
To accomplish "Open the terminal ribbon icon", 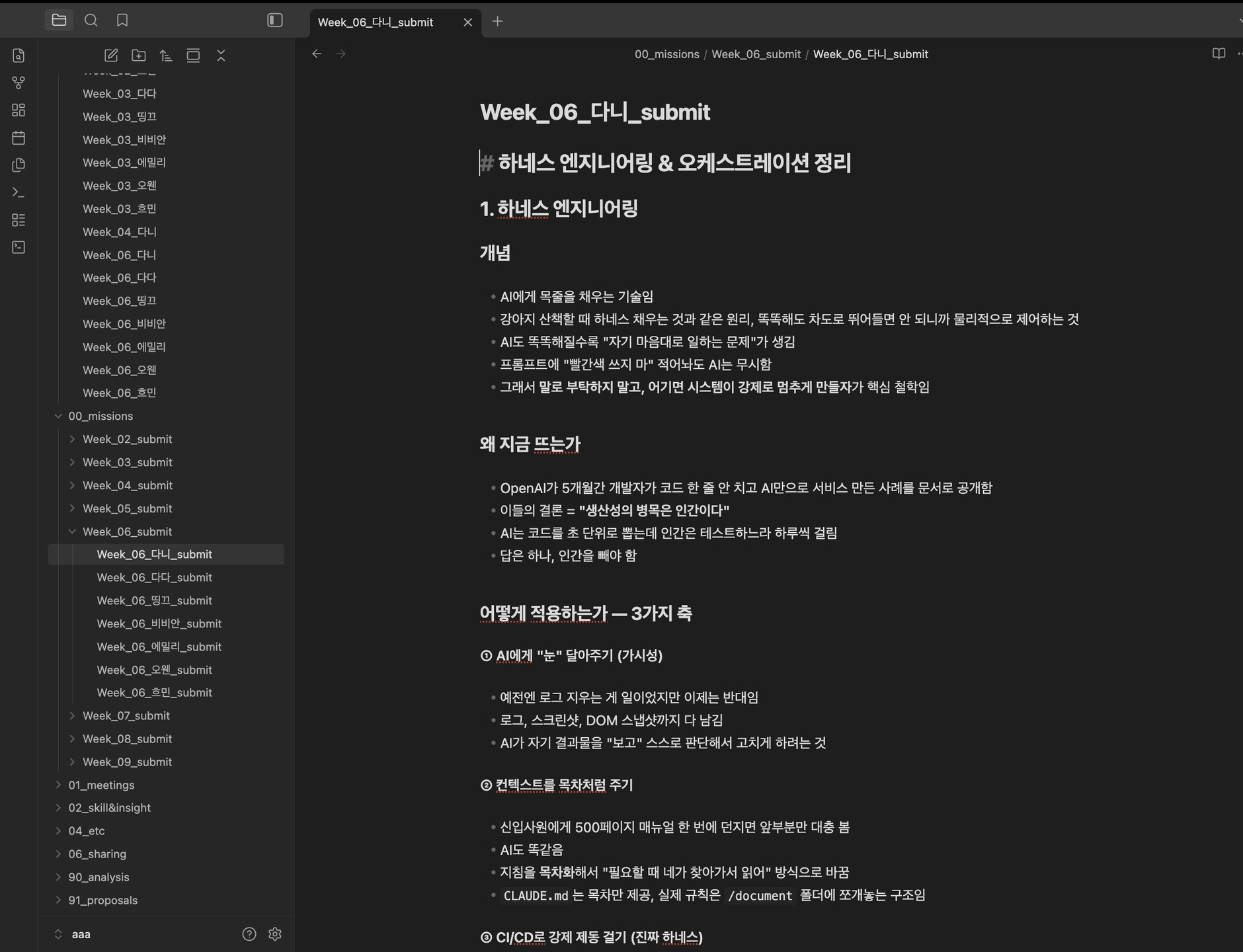I will click(19, 247).
